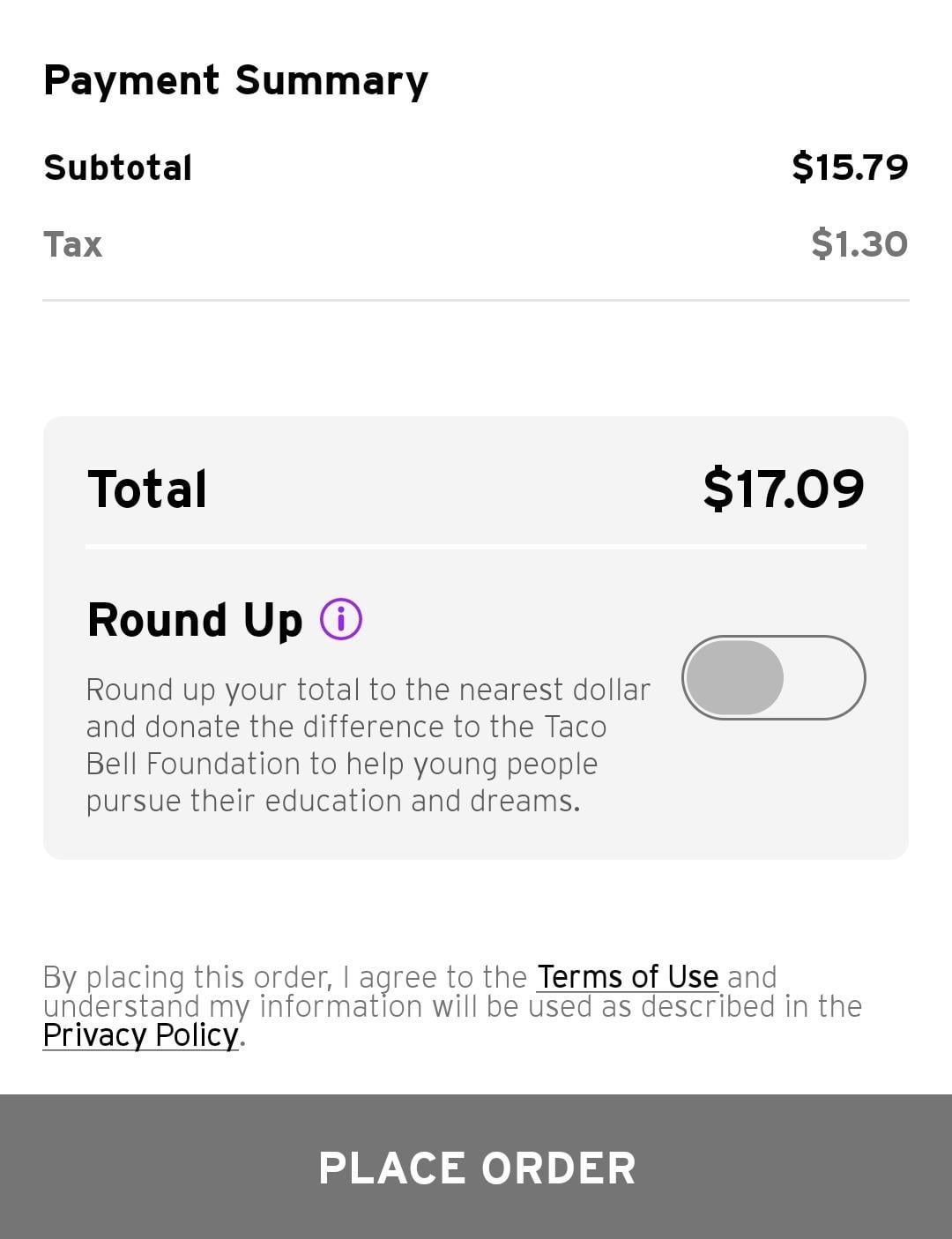Click the Payment Summary heading
The width and height of the screenshot is (952, 1239).
coord(235,80)
